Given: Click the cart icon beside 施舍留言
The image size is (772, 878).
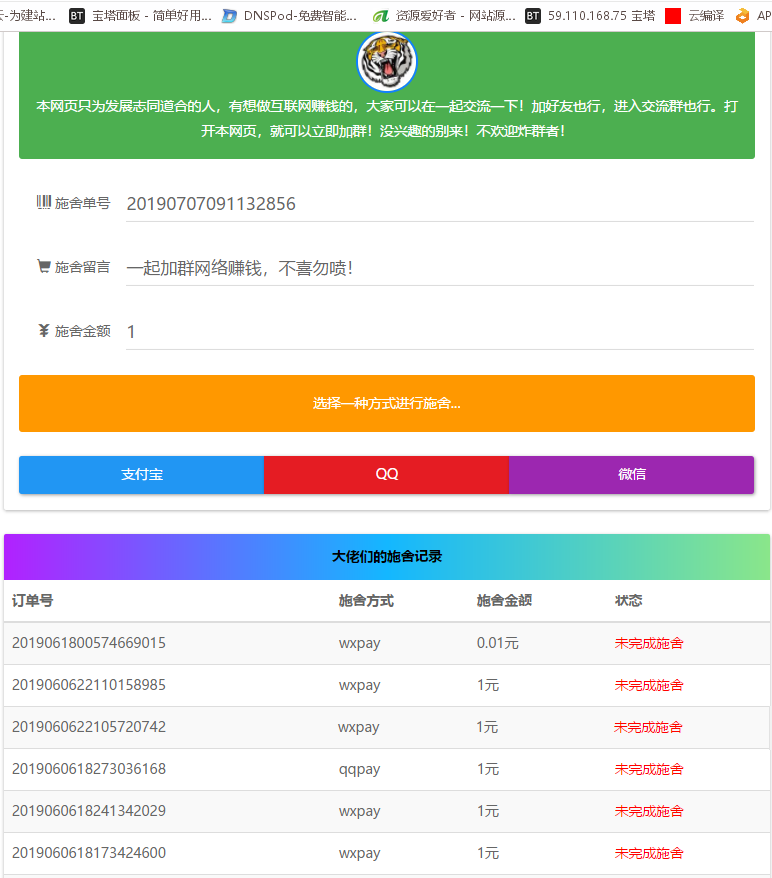Looking at the screenshot, I should 44,267.
